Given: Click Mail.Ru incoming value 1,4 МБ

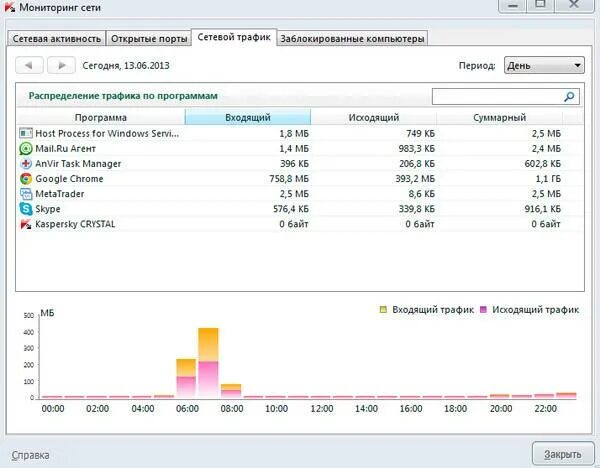Looking at the screenshot, I should click(294, 148).
